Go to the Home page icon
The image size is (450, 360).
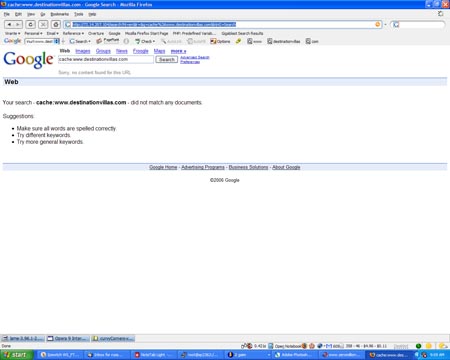tap(56, 24)
